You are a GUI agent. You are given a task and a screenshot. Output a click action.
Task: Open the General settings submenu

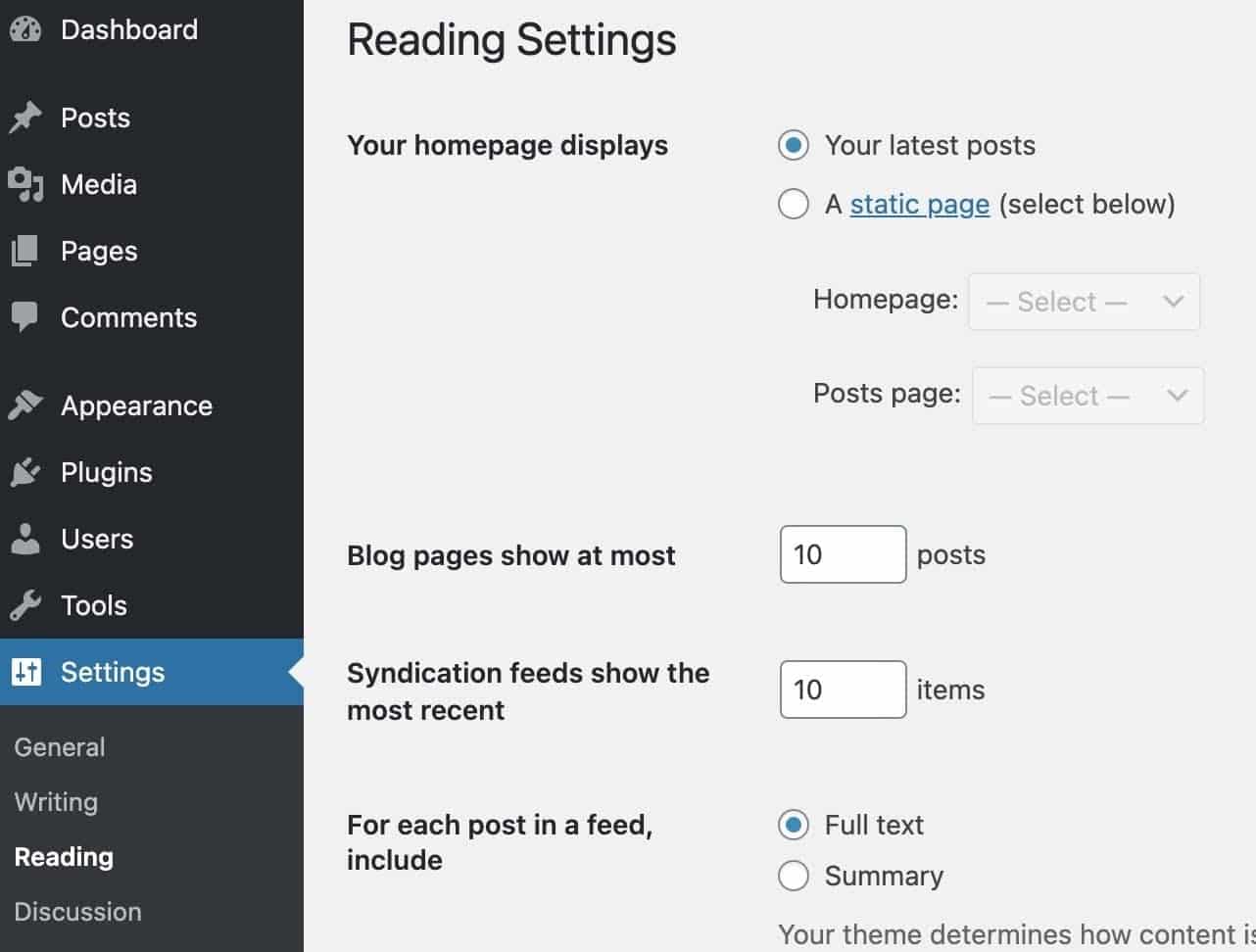click(x=60, y=747)
